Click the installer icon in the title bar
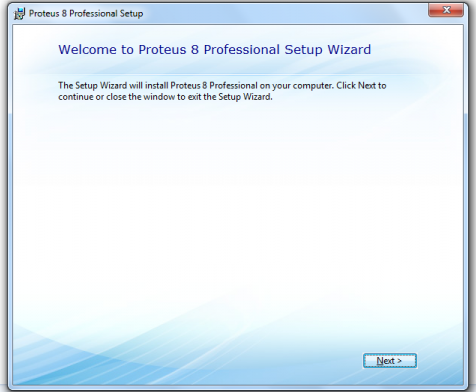 coord(19,14)
